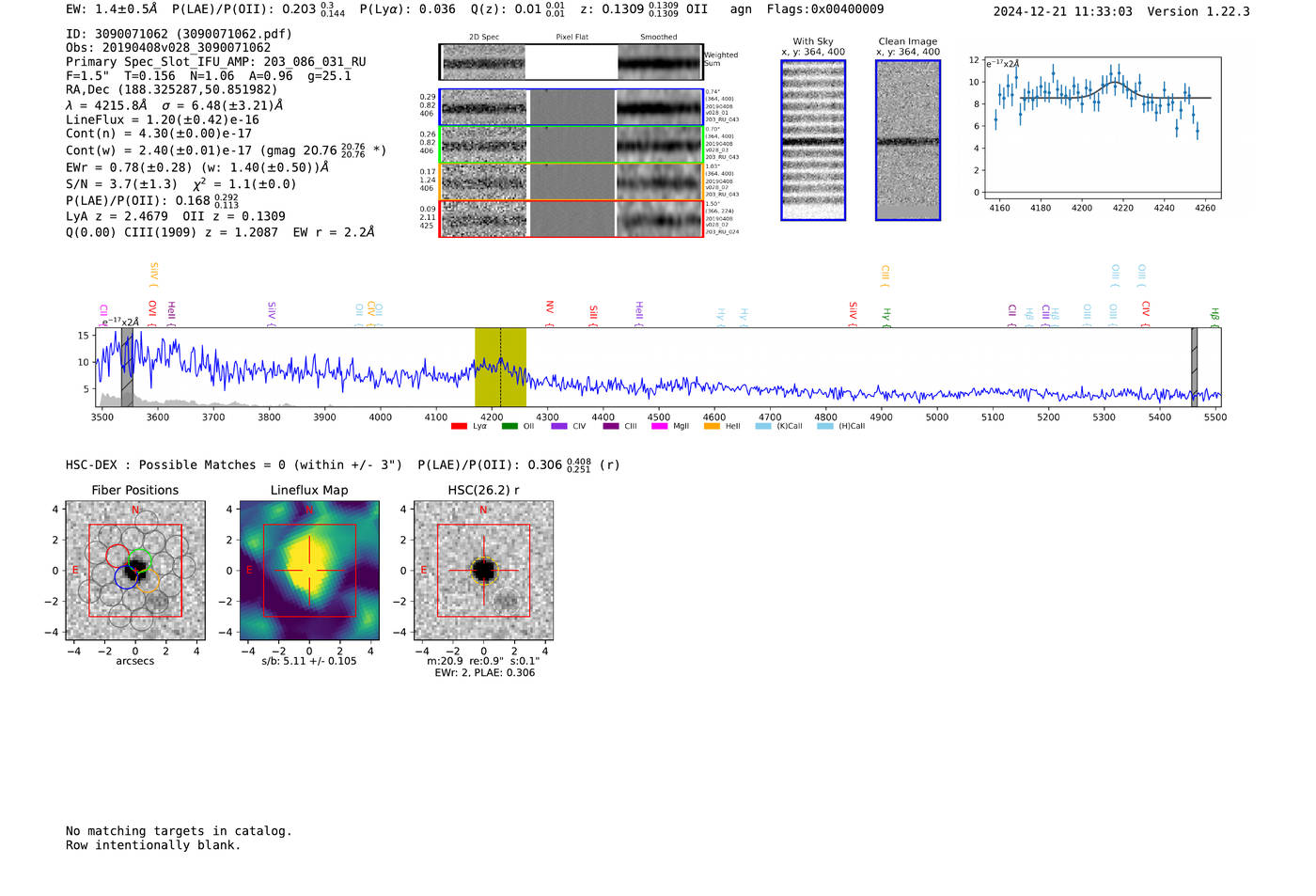Click the Pixel Flat column header
Image resolution: width=1316 pixels, height=896 pixels.
pyautogui.click(x=572, y=38)
